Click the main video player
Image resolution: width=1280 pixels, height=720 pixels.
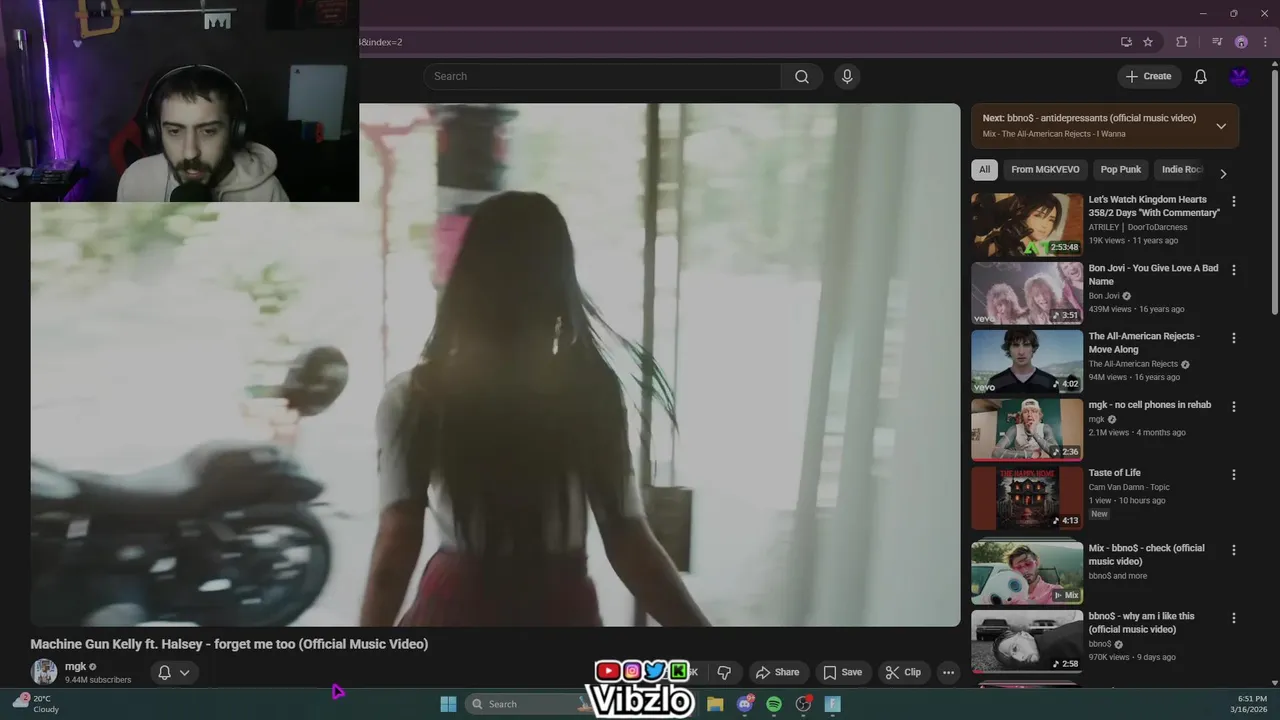pyautogui.click(x=495, y=365)
